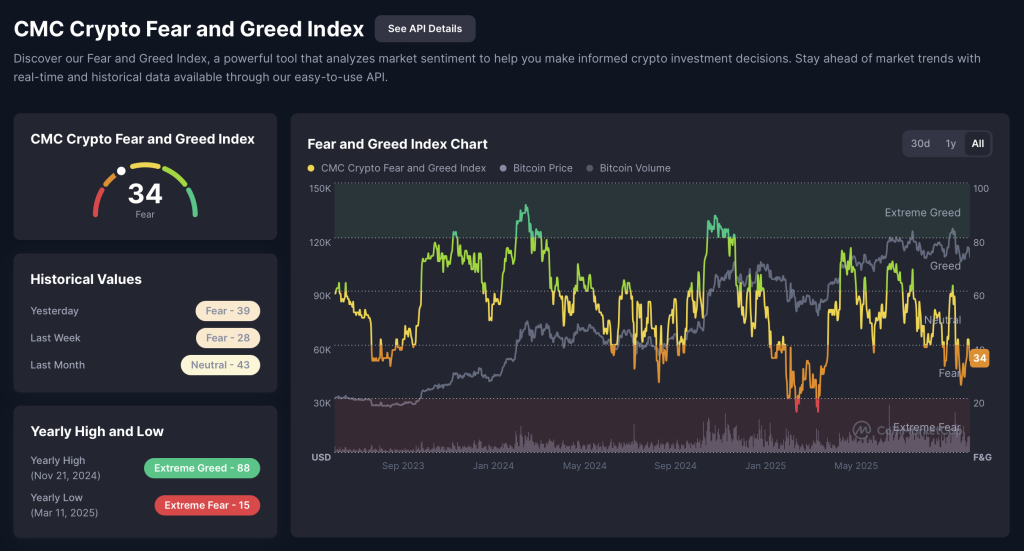Screen dimensions: 1024x551
Task: Click the page title CMC Crypto Fear and Greed Index
Action: 189,29
